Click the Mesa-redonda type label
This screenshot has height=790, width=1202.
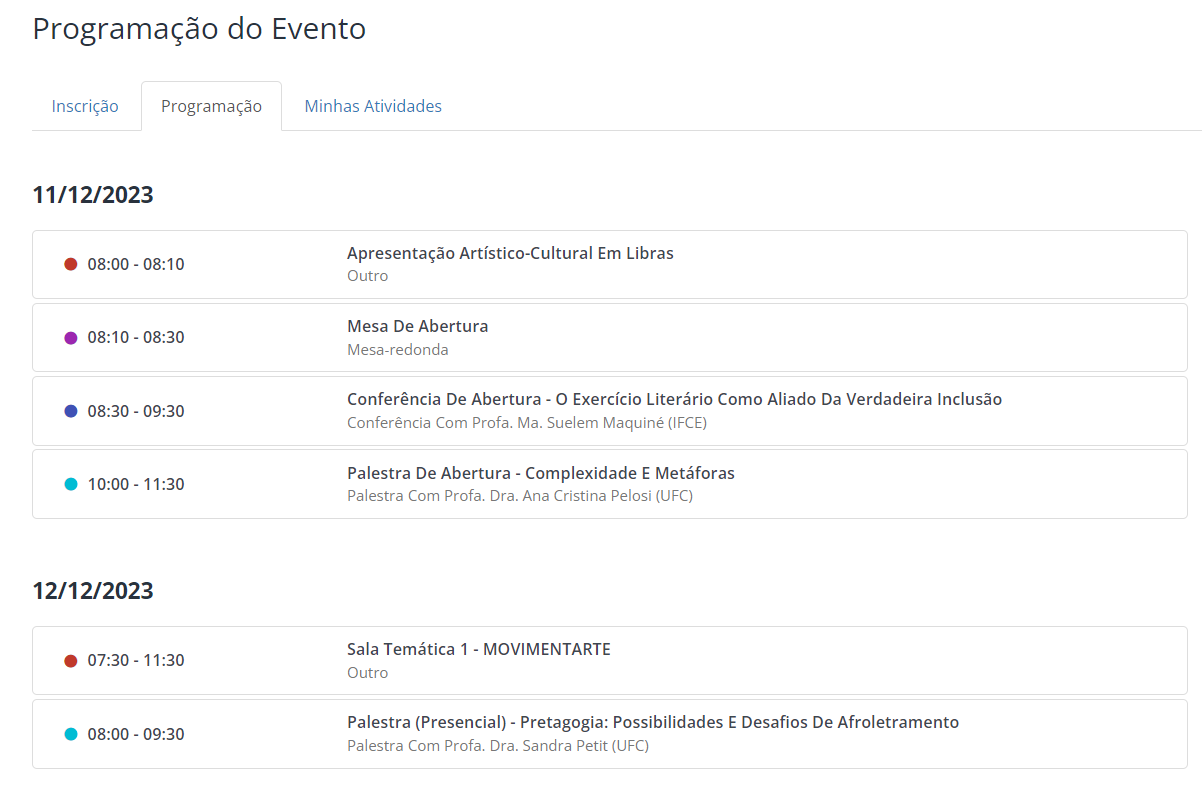click(397, 350)
